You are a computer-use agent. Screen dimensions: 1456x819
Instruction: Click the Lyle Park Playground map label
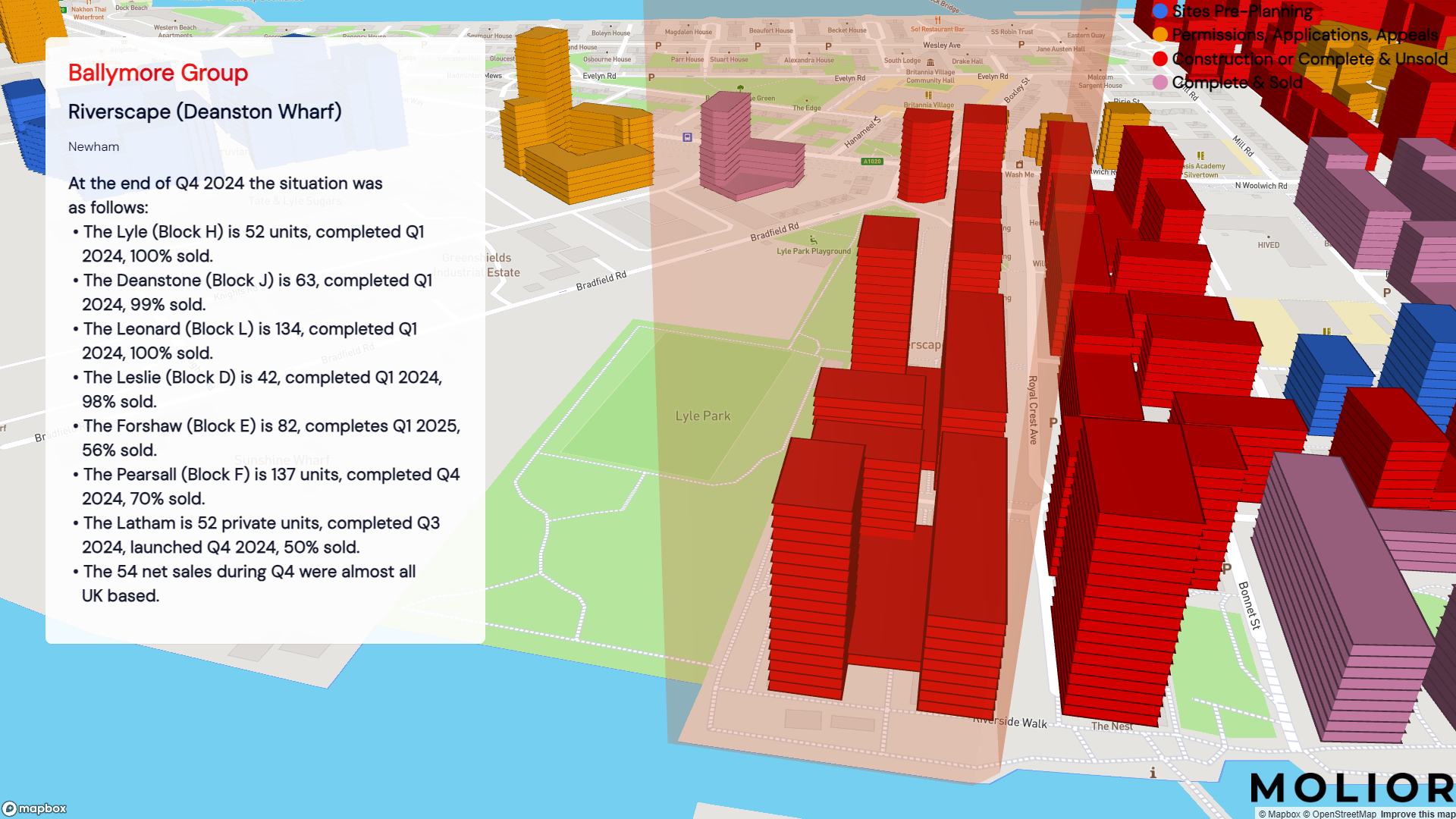tap(814, 251)
